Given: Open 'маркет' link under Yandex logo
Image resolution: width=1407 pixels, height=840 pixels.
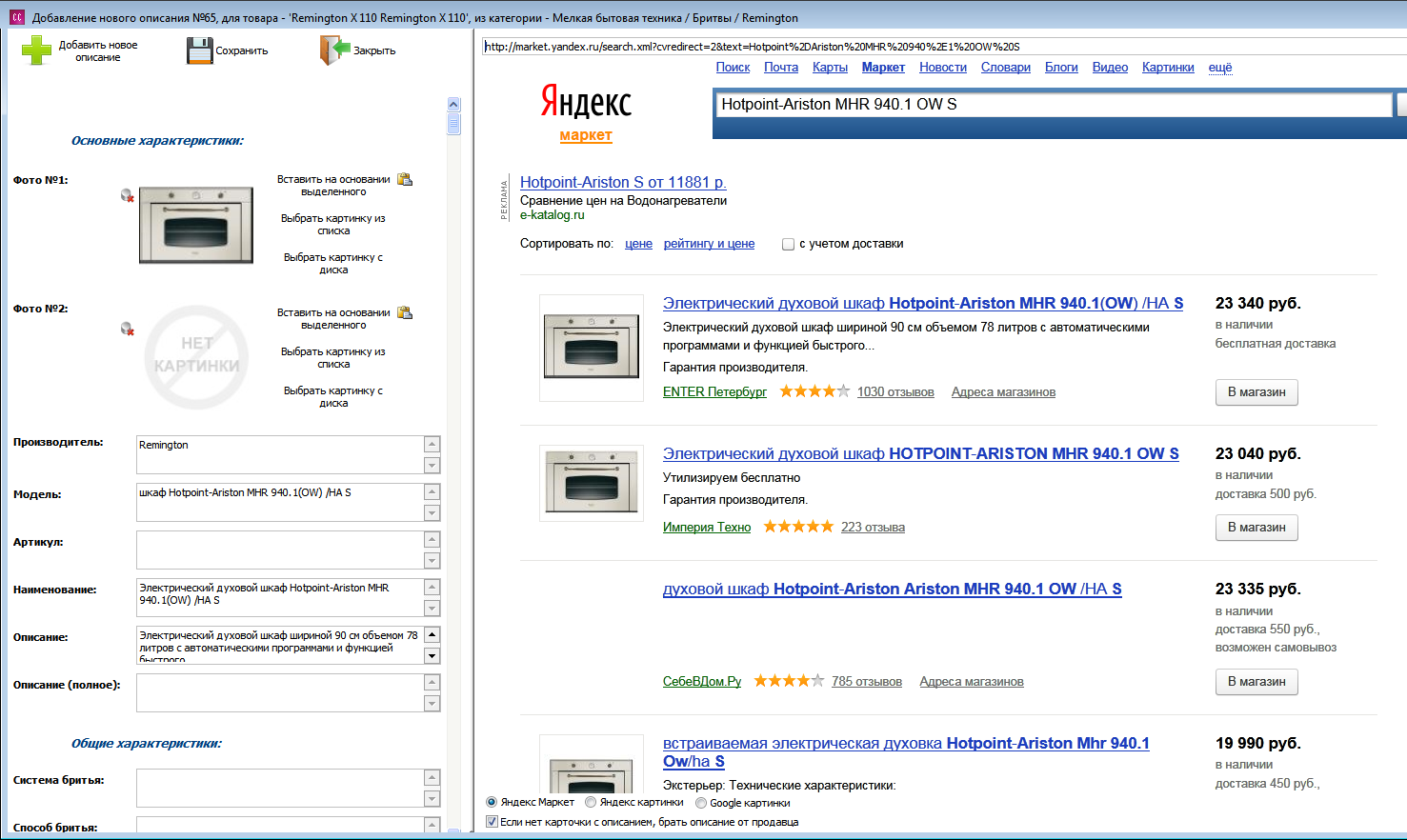Looking at the screenshot, I should (x=586, y=135).
